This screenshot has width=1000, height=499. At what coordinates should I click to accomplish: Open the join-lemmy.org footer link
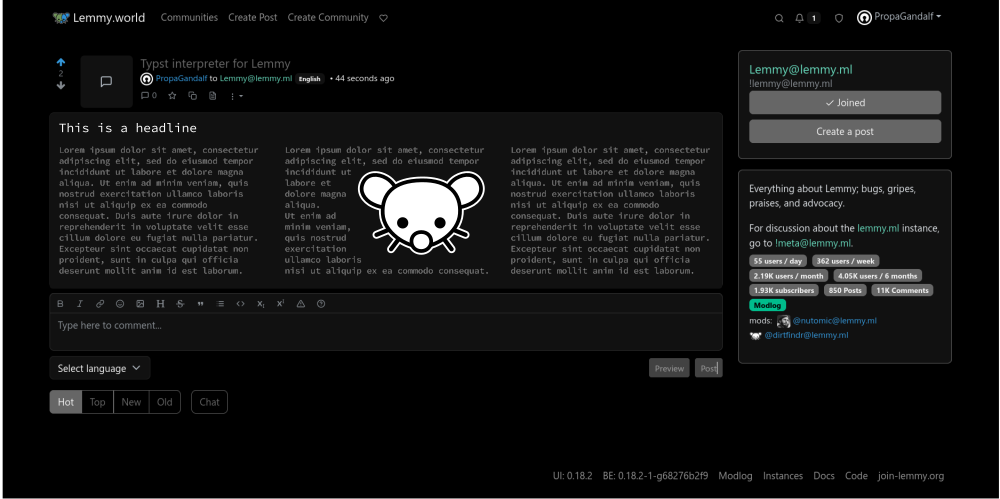click(911, 476)
